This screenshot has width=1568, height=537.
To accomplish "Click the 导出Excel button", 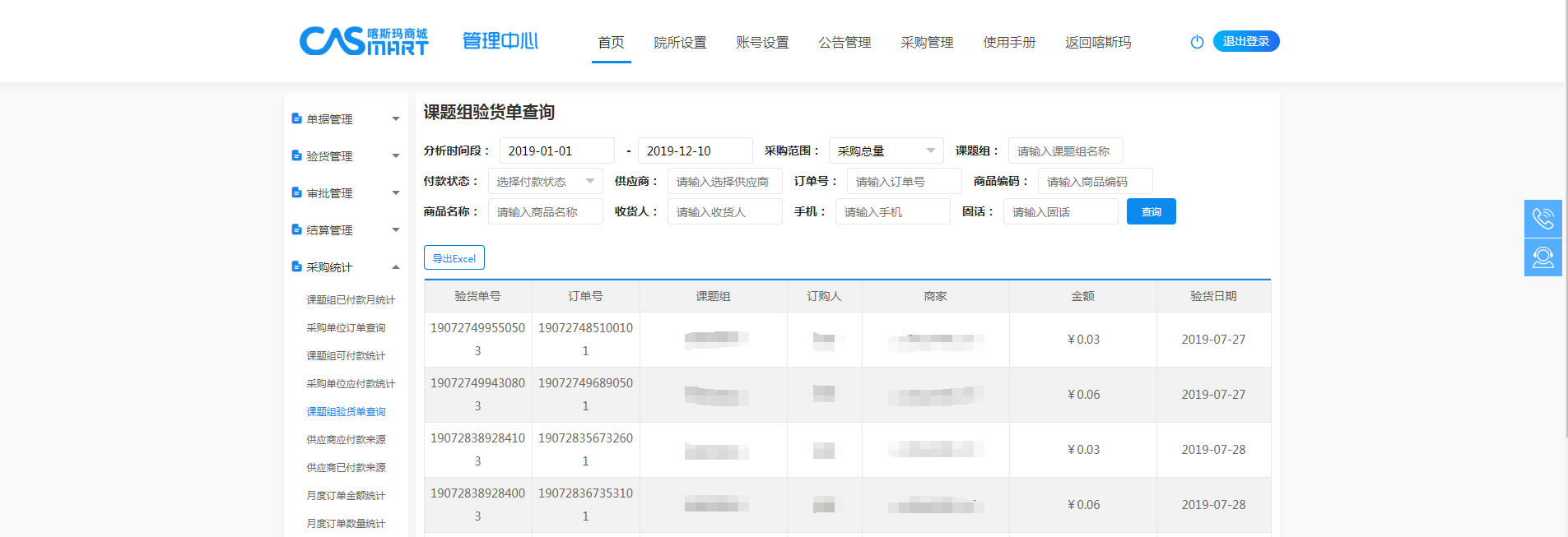I will [454, 257].
